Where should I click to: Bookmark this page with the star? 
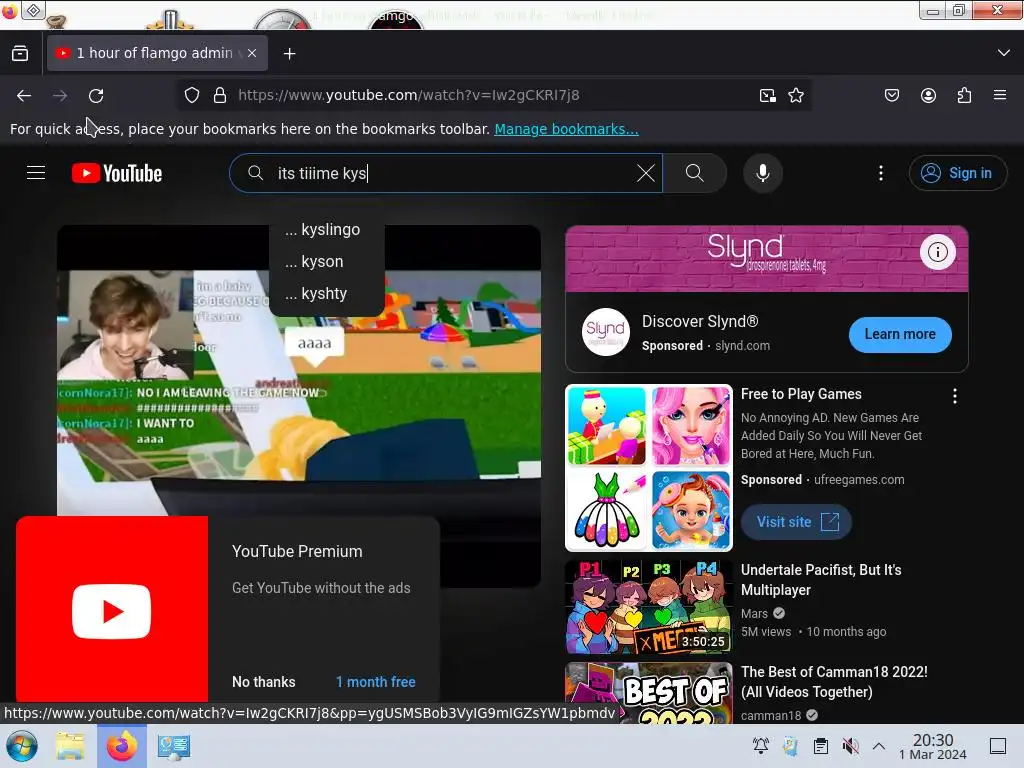795,95
